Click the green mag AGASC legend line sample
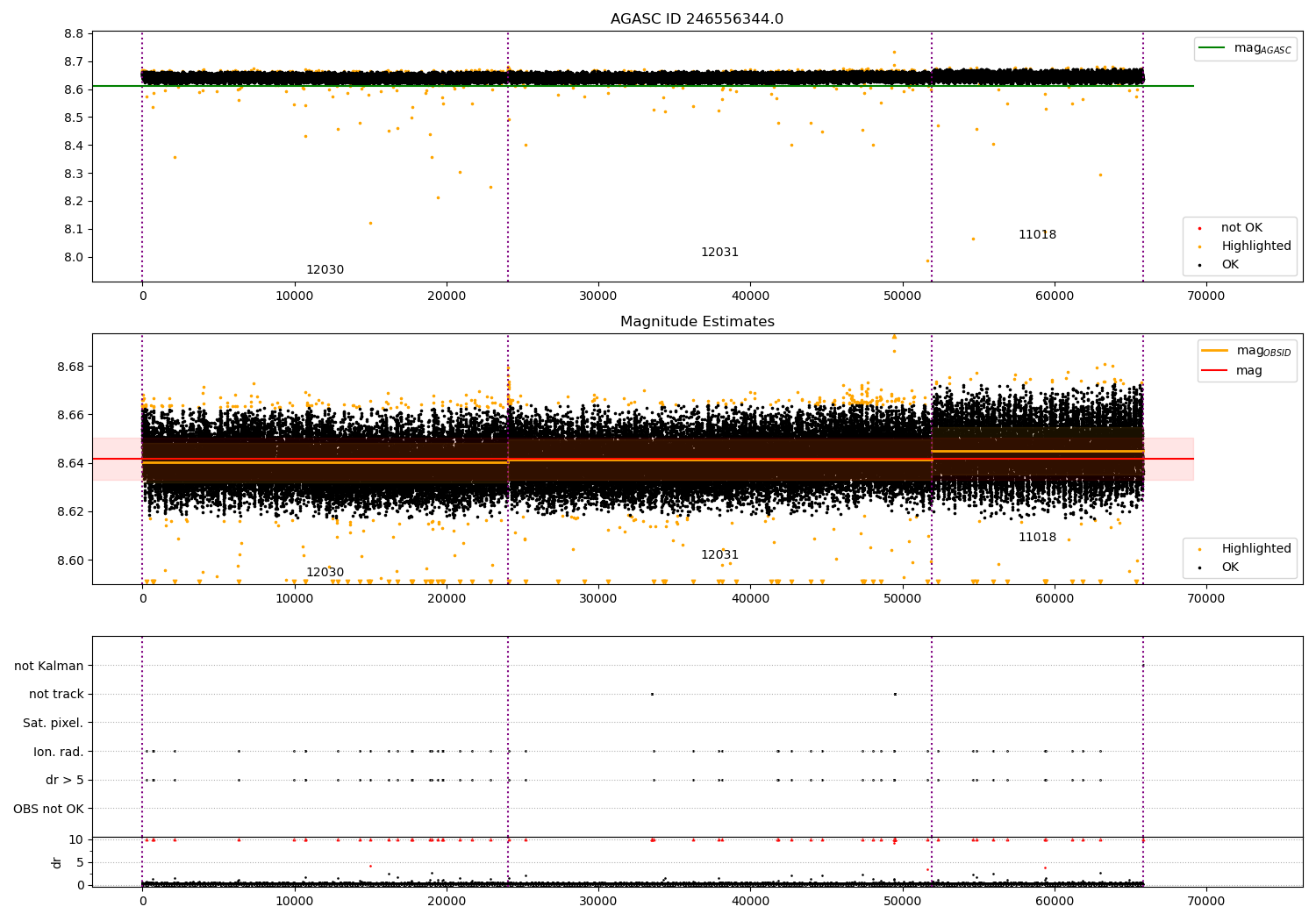This screenshot has height=921, width=1316. tap(1212, 48)
